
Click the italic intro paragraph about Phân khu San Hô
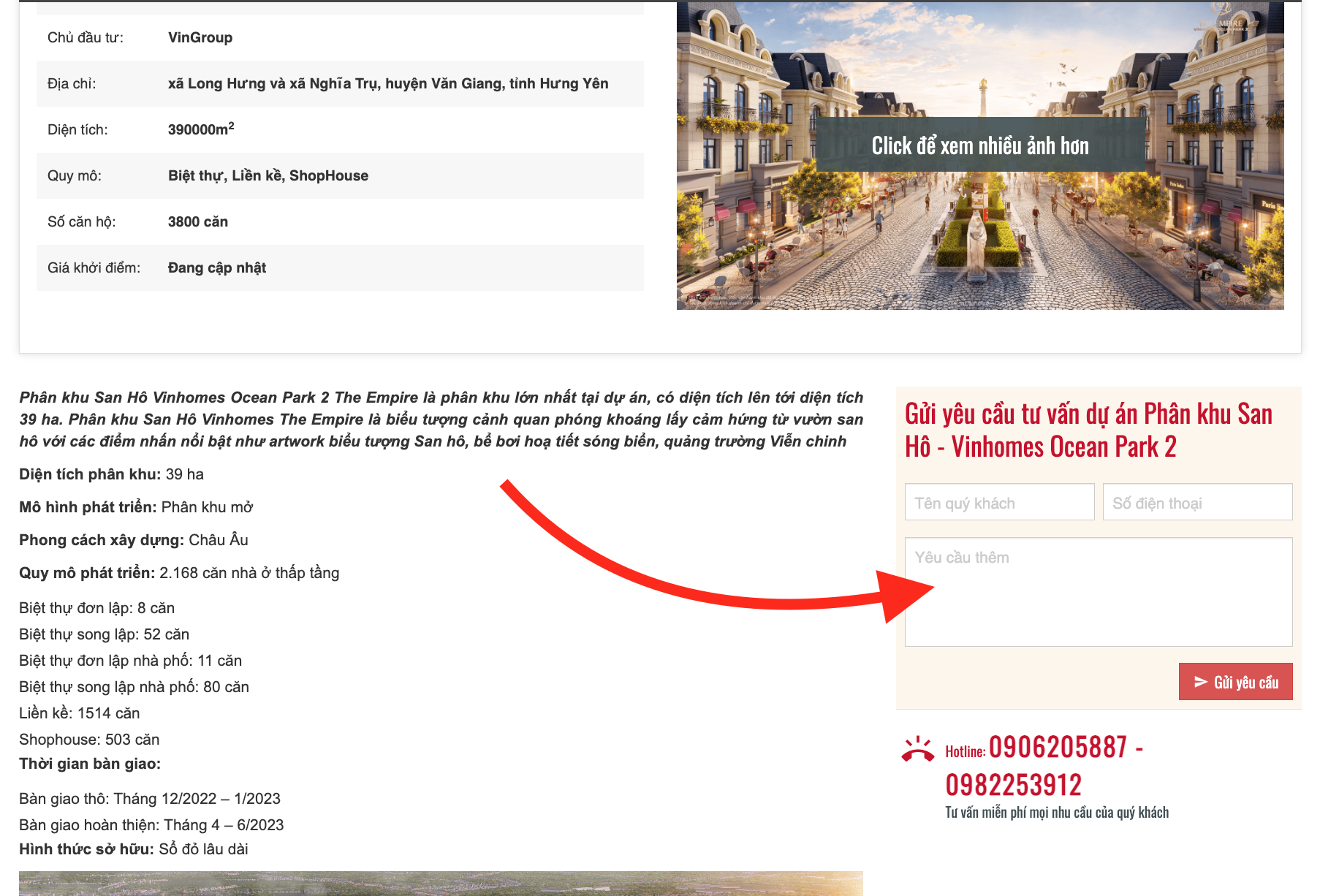pyautogui.click(x=441, y=419)
